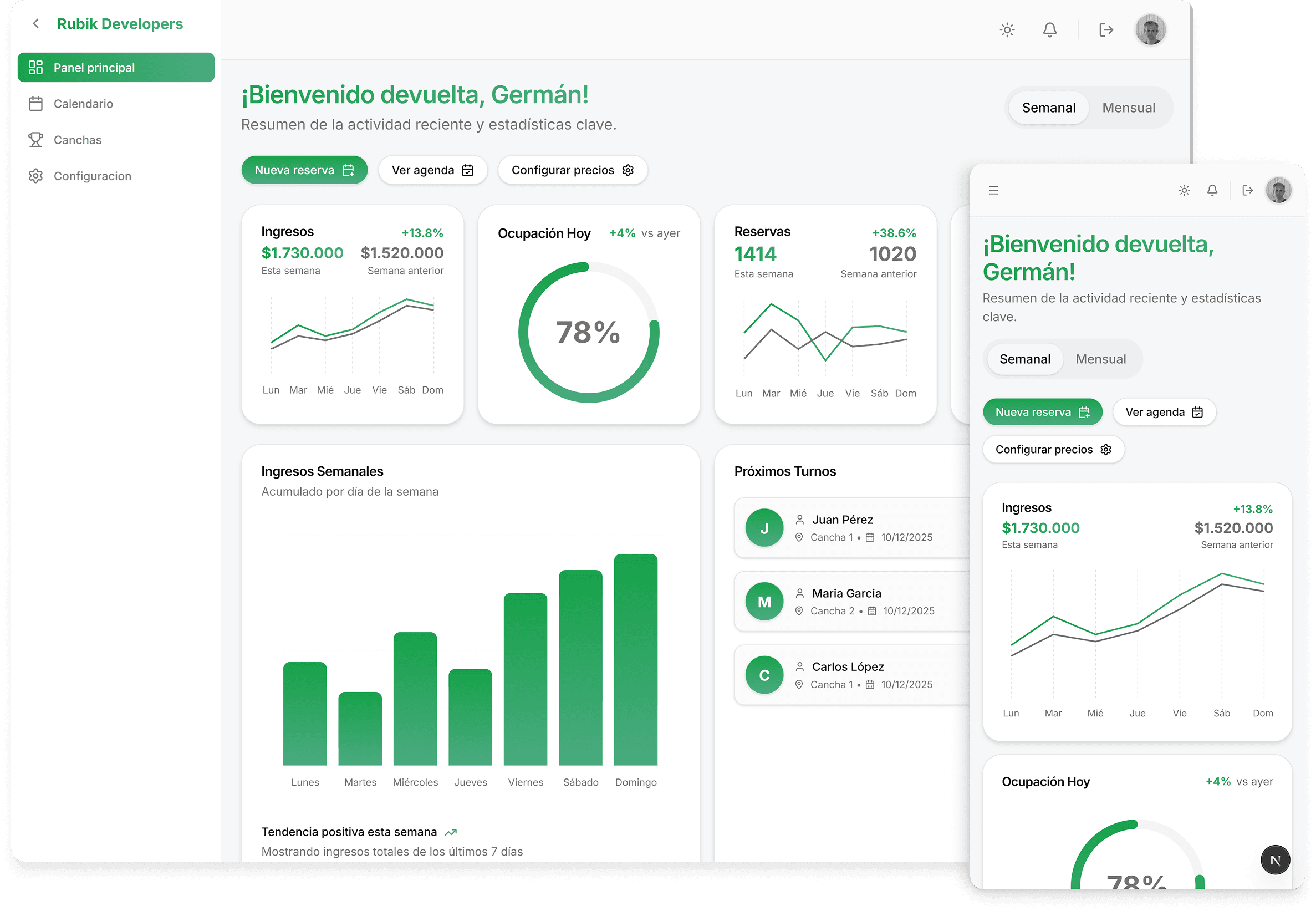1316x911 pixels.
Task: Click the logout icon in desktop header
Action: [x=1106, y=30]
